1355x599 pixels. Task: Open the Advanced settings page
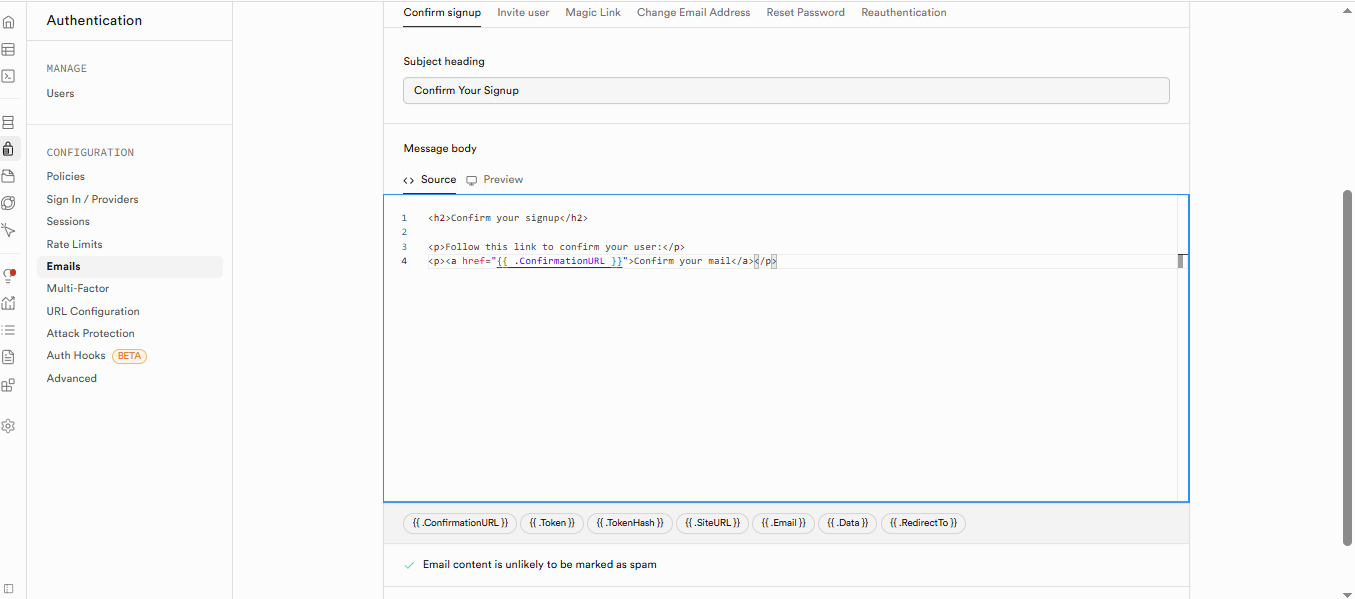(x=71, y=378)
